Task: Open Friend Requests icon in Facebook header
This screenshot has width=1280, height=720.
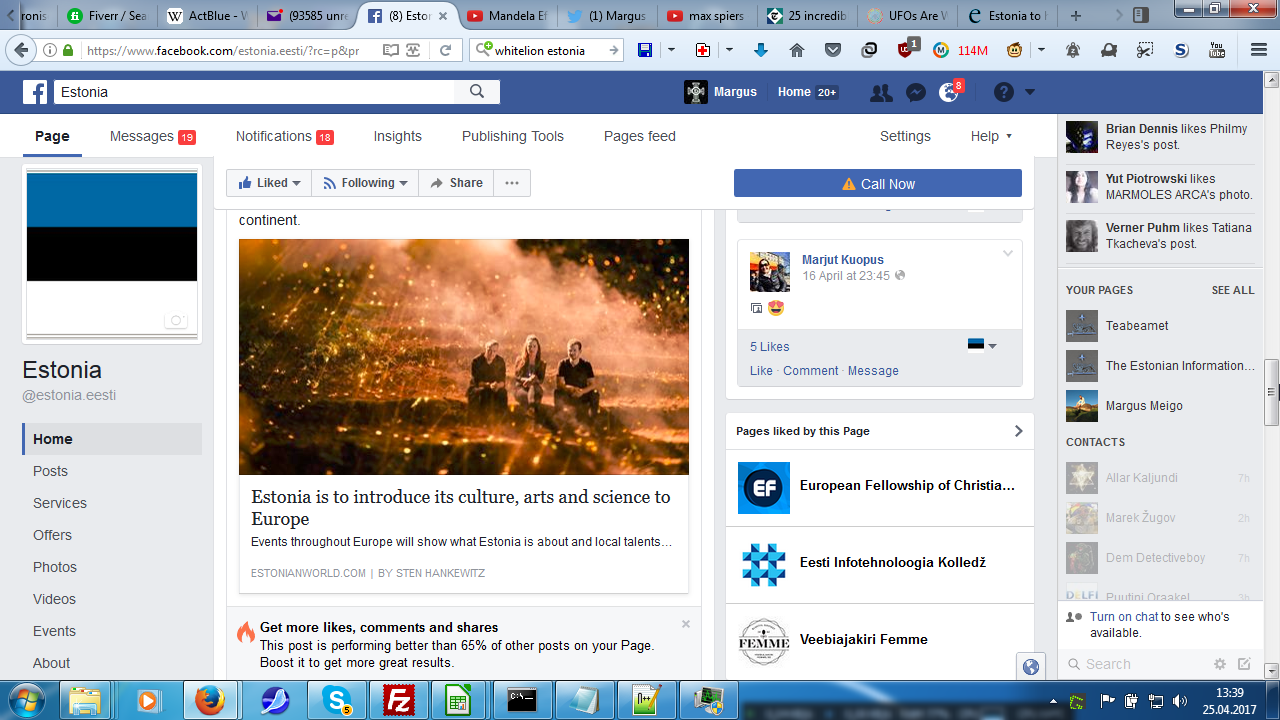Action: [881, 92]
